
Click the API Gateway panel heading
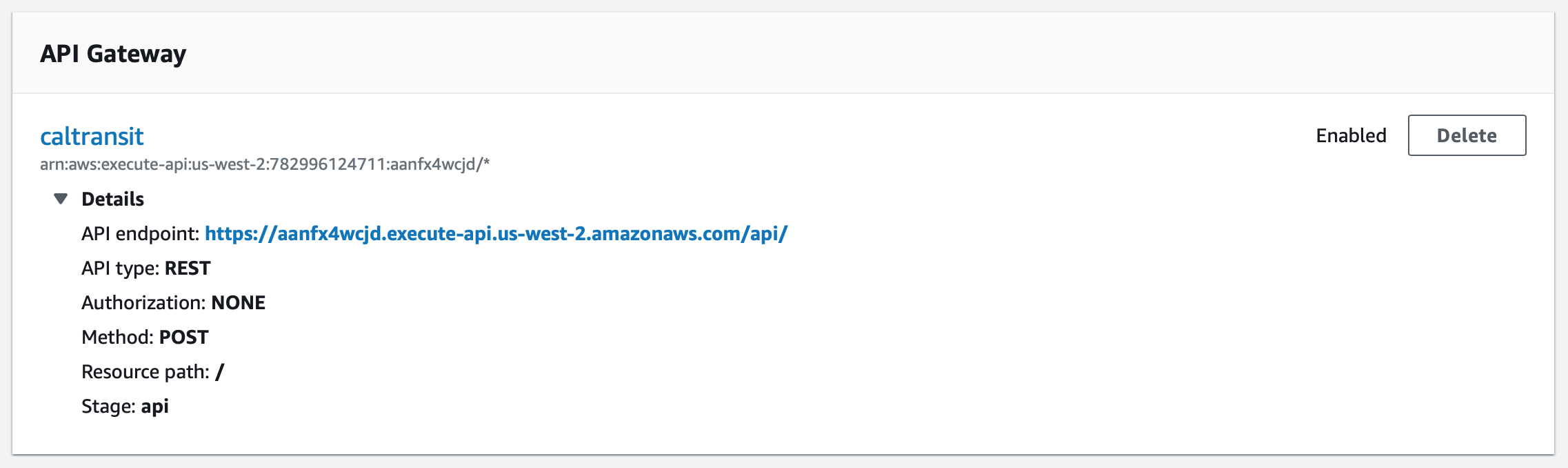(113, 53)
